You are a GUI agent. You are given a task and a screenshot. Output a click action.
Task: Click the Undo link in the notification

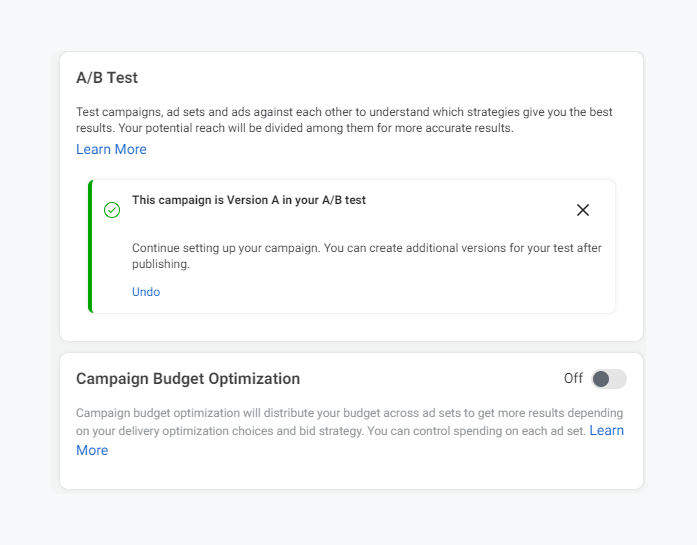click(146, 292)
